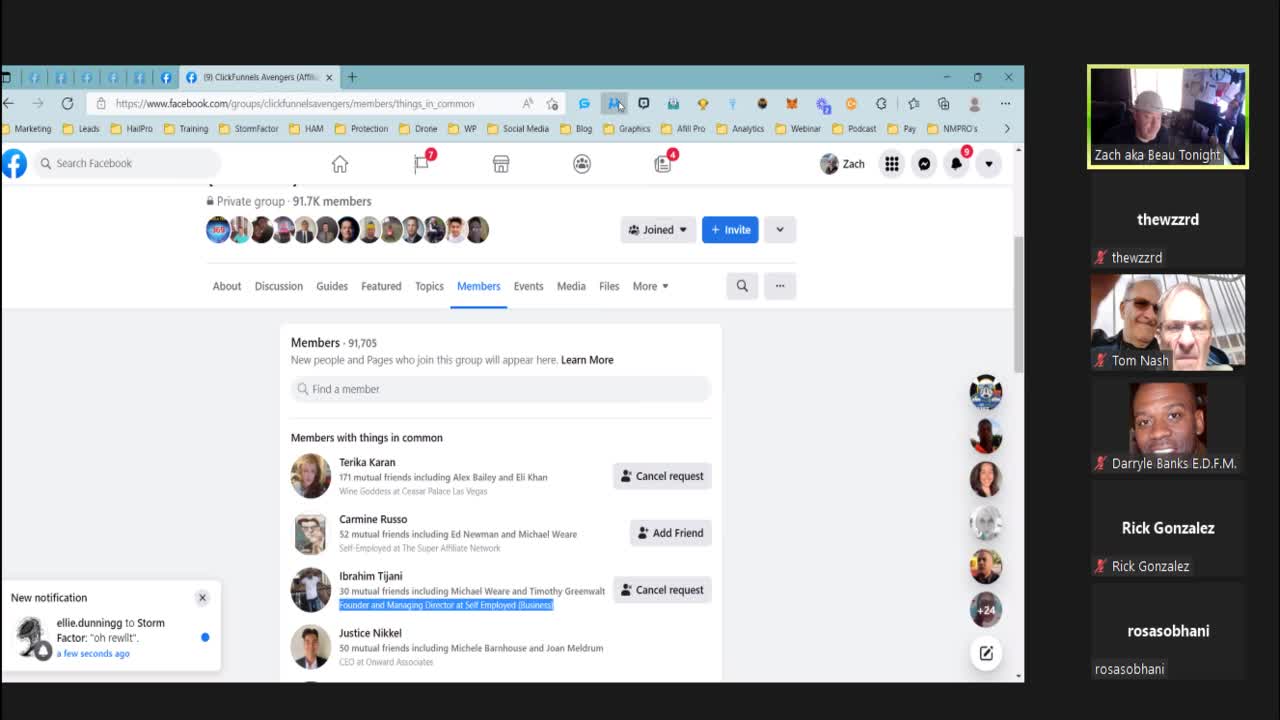Open MetaMask fox extension icon
Viewport: 1280px width, 720px height.
click(x=792, y=104)
